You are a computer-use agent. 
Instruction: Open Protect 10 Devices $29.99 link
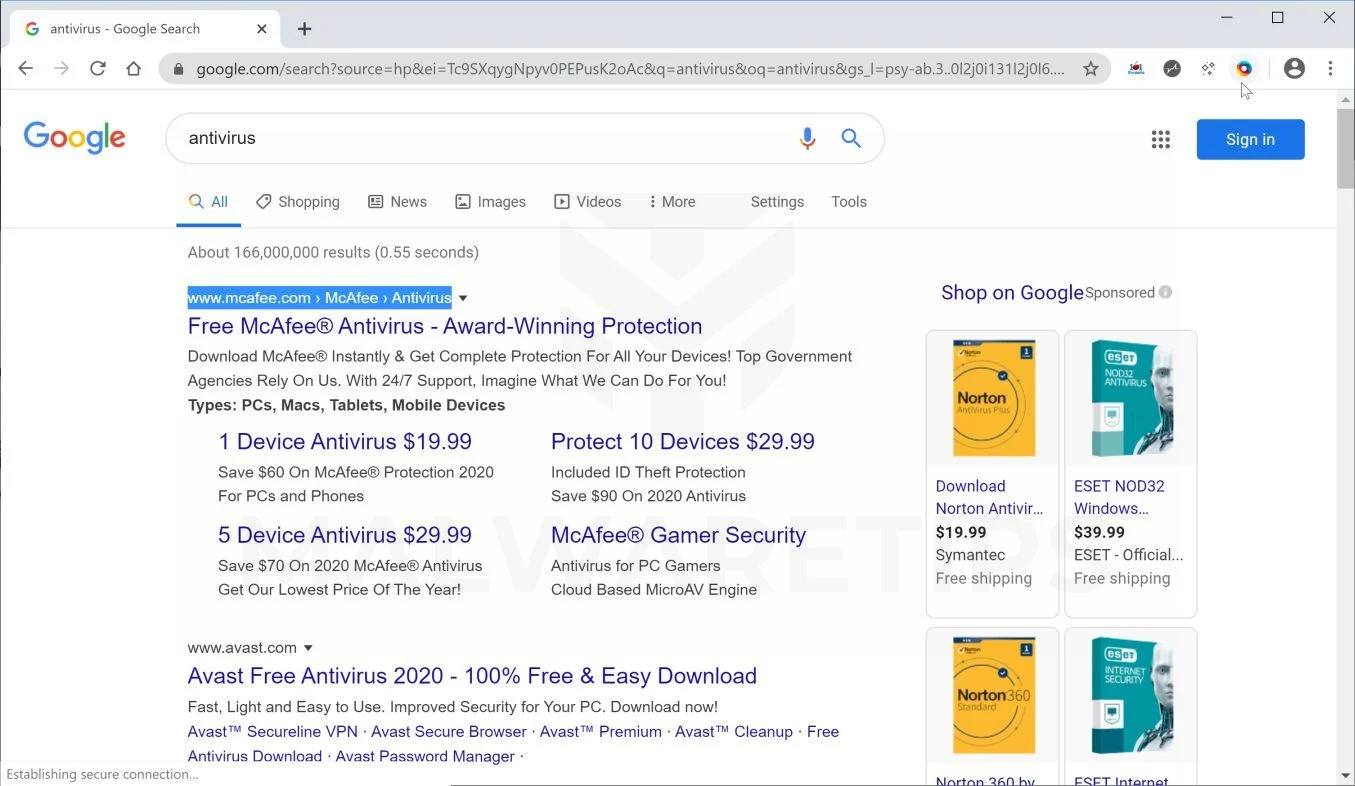point(683,442)
